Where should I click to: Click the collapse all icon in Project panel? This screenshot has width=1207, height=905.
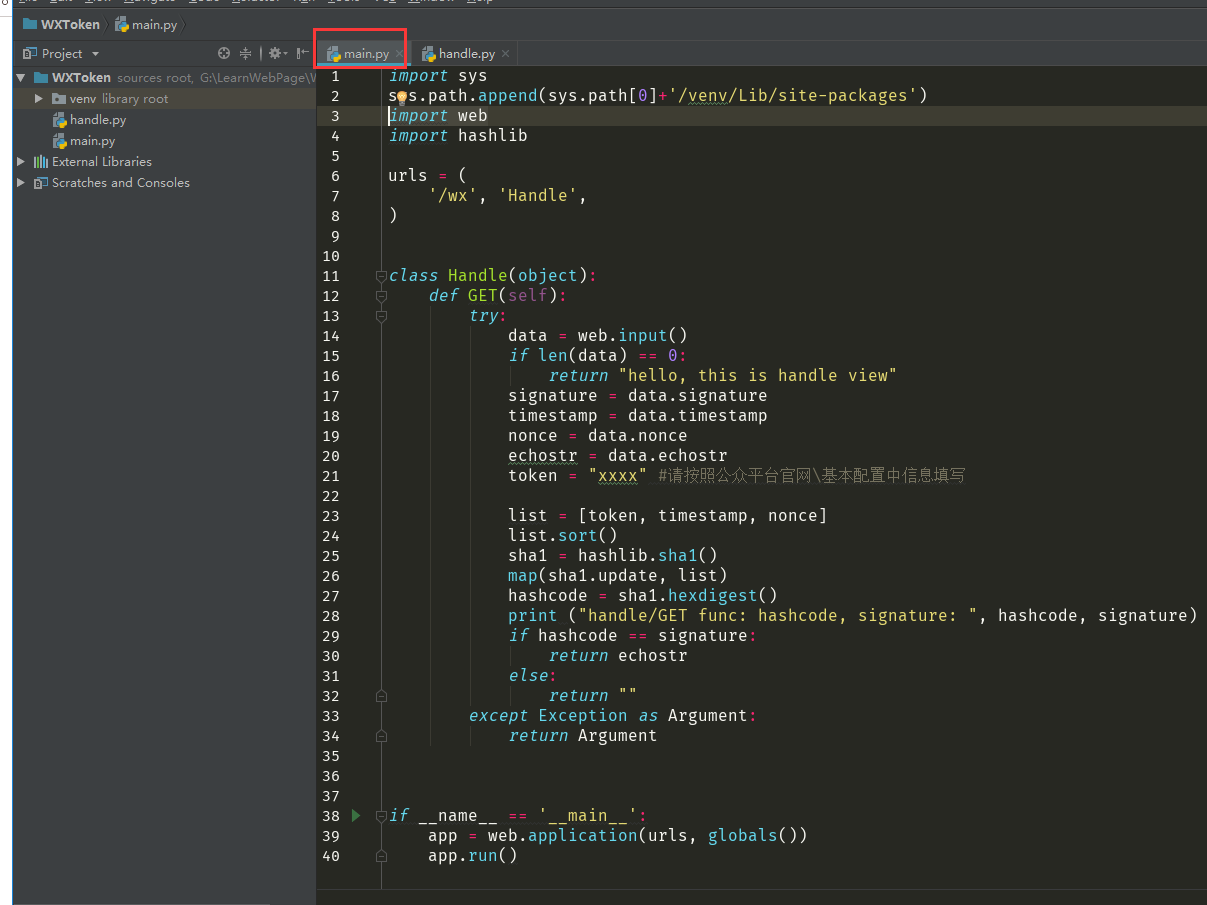pos(246,54)
